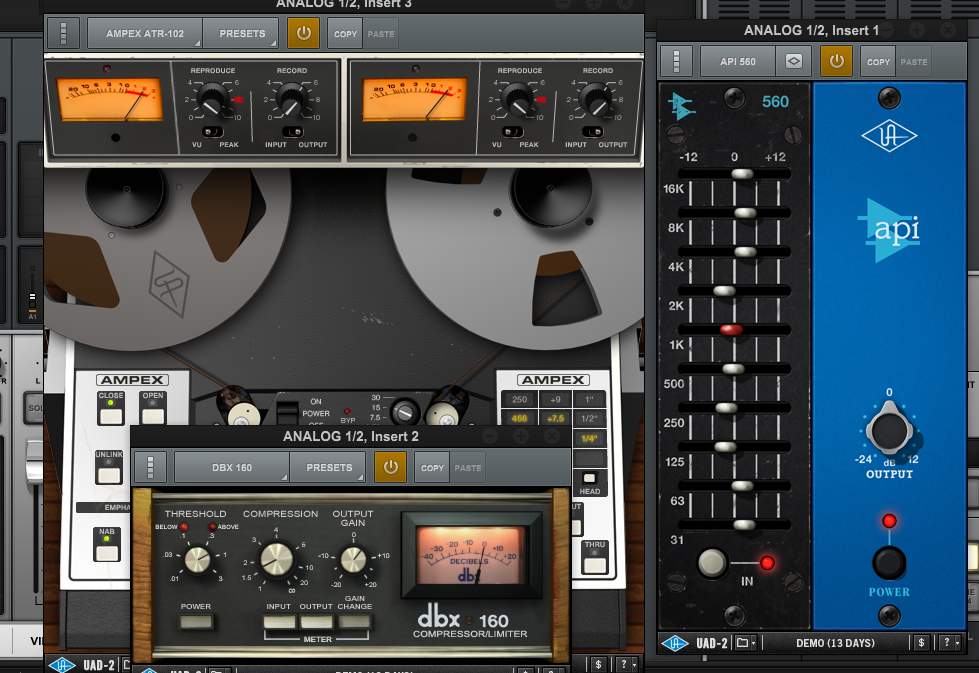Image resolution: width=979 pixels, height=673 pixels.
Task: Click the Ampex ATR-102 window drag handle icon
Action: coord(63,33)
